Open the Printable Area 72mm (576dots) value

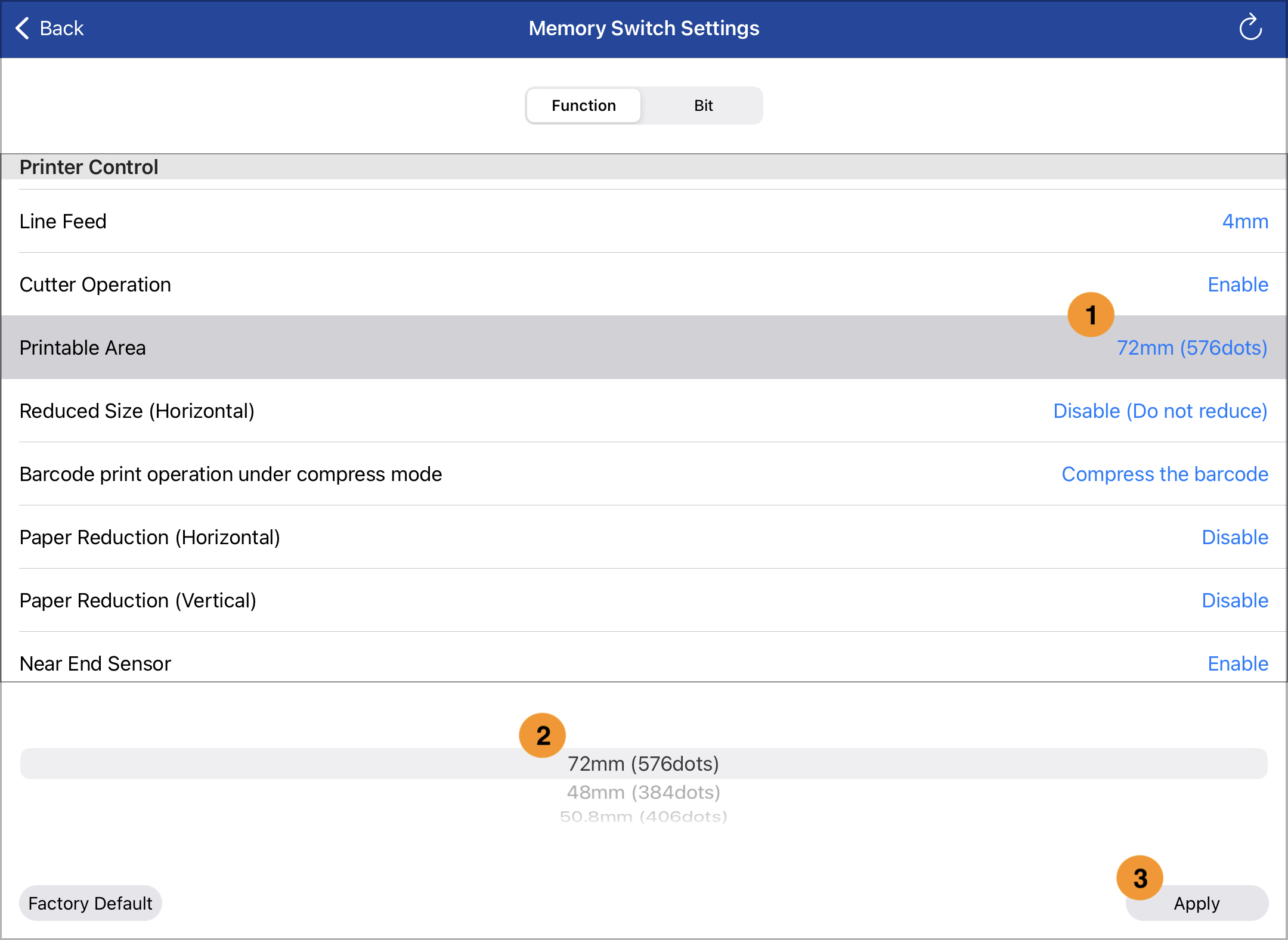tap(1192, 348)
